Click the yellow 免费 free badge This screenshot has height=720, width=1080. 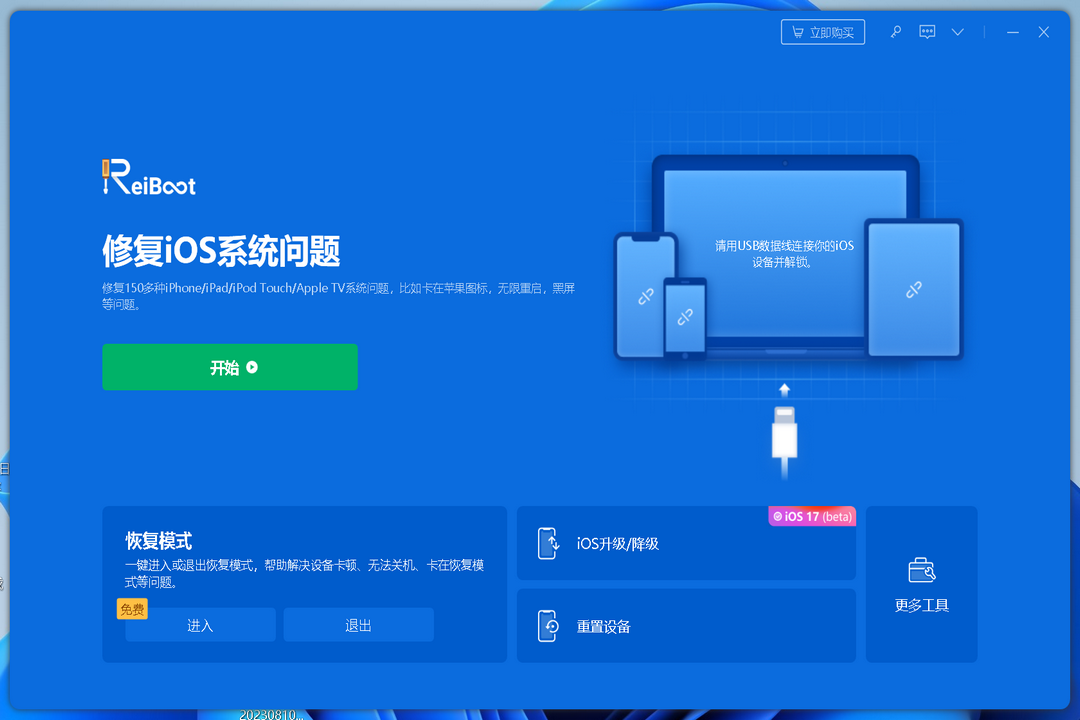[x=131, y=608]
